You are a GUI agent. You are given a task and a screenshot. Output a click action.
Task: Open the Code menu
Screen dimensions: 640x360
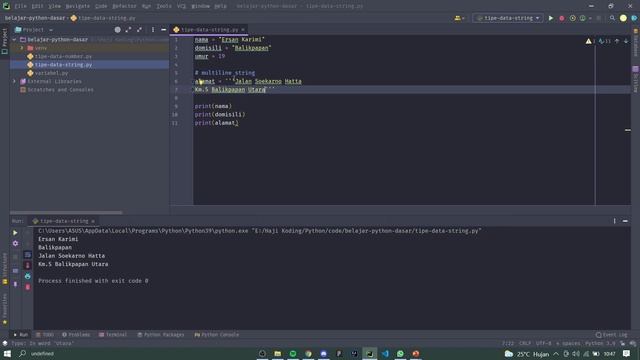click(101, 6)
